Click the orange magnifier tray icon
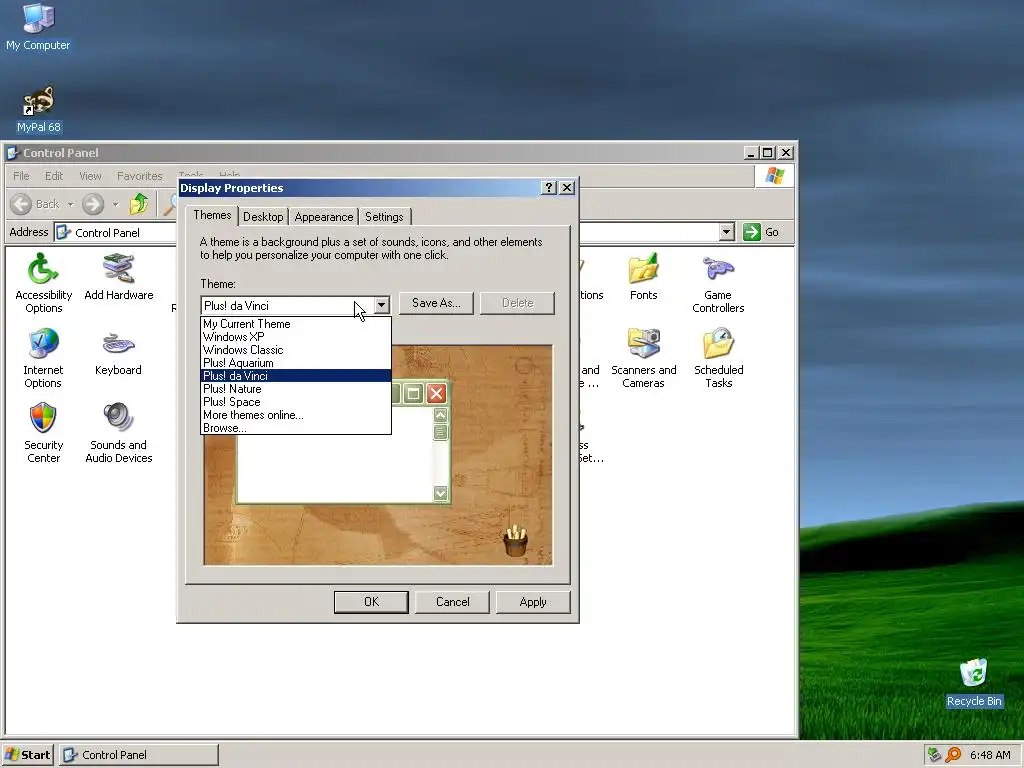The height and width of the screenshot is (768, 1024). [953, 755]
